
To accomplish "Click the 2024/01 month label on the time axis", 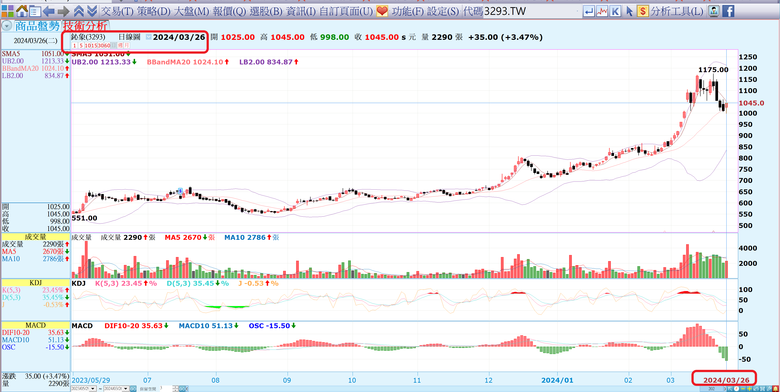I will point(558,380).
